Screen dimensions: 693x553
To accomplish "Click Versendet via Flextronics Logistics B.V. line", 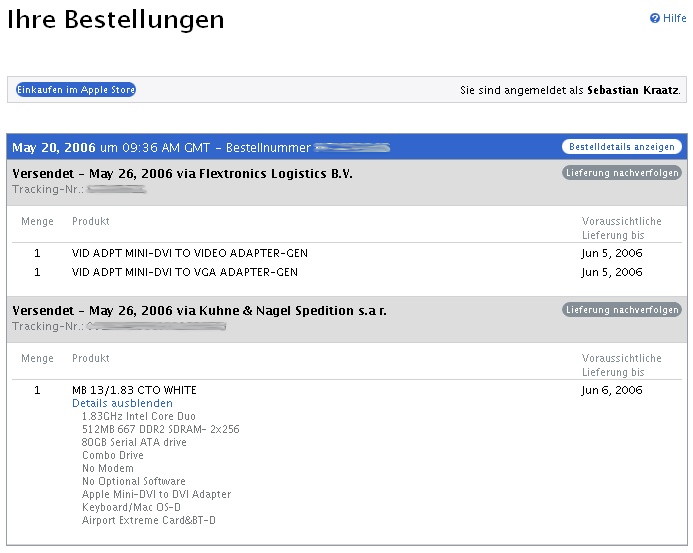I will point(182,174).
